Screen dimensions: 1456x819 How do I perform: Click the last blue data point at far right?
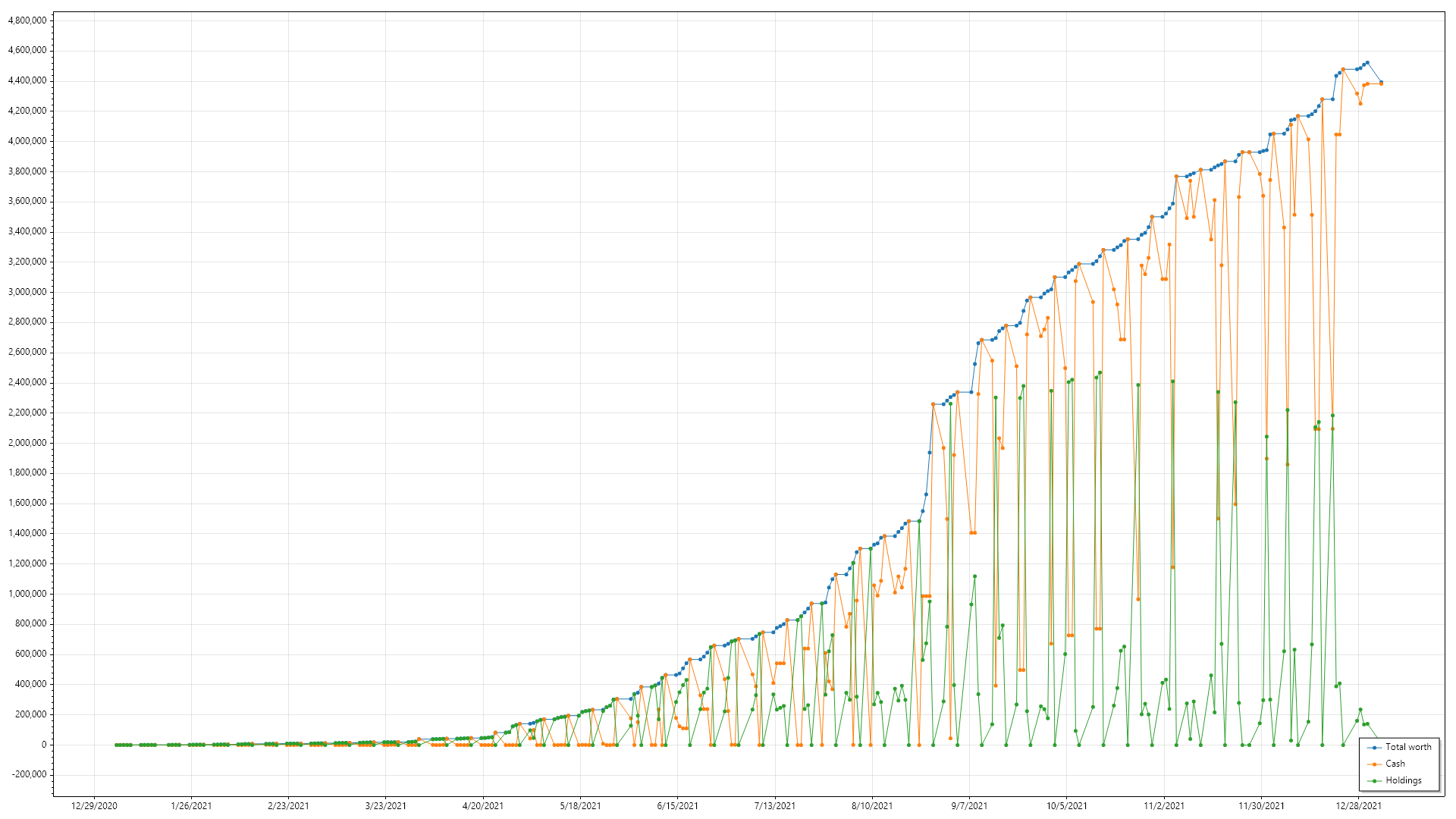[1381, 82]
